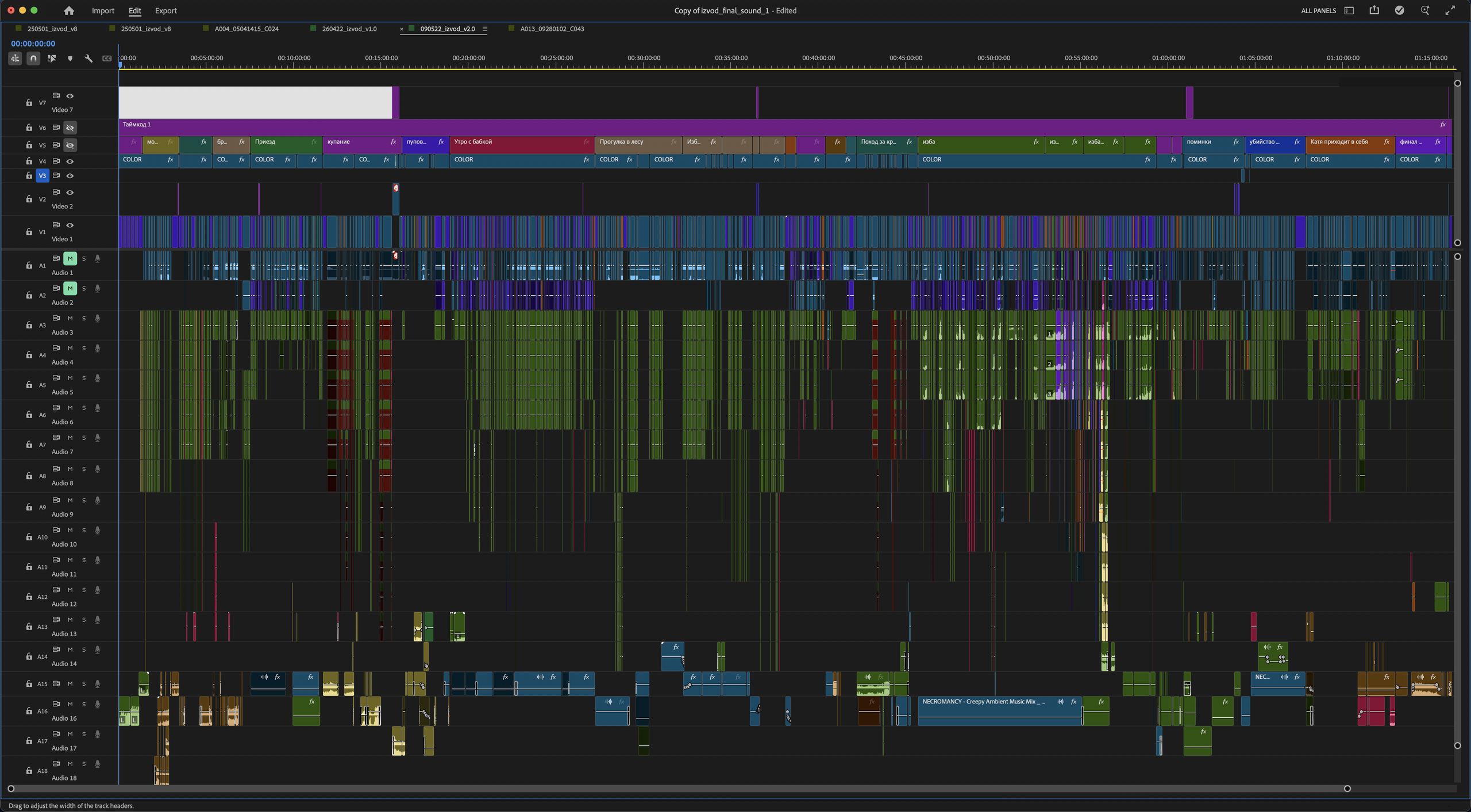Solo the Audio 16 track
The image size is (1471, 812).
pos(84,704)
